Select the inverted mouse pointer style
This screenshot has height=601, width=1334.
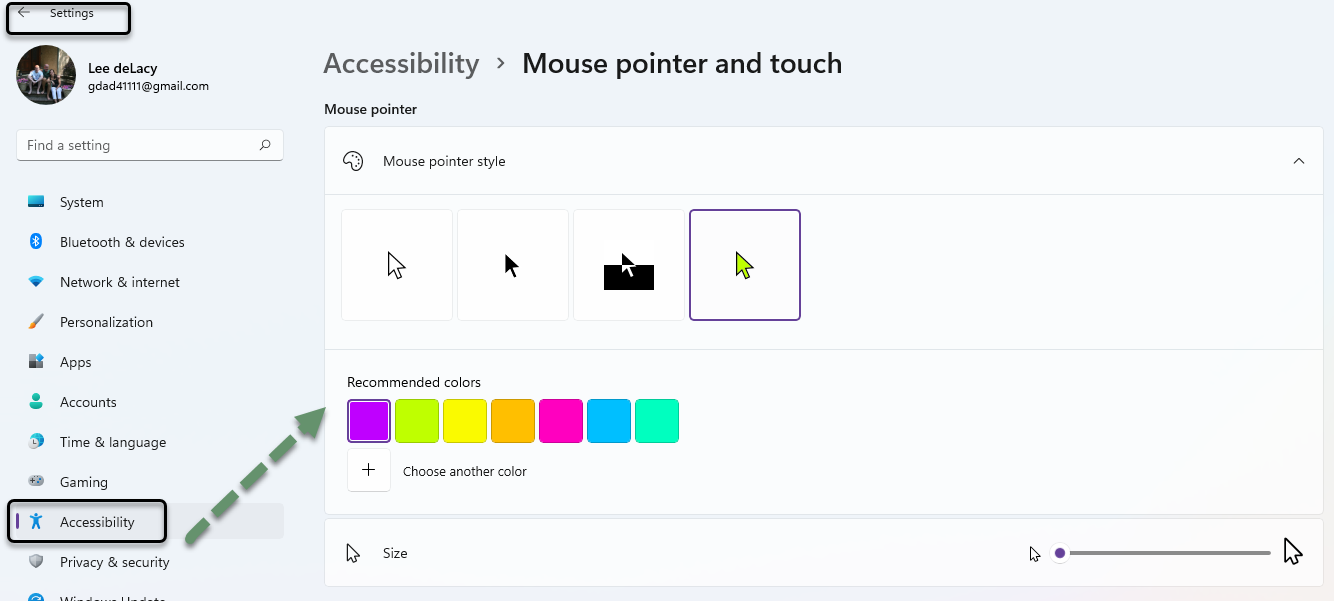[x=629, y=265]
